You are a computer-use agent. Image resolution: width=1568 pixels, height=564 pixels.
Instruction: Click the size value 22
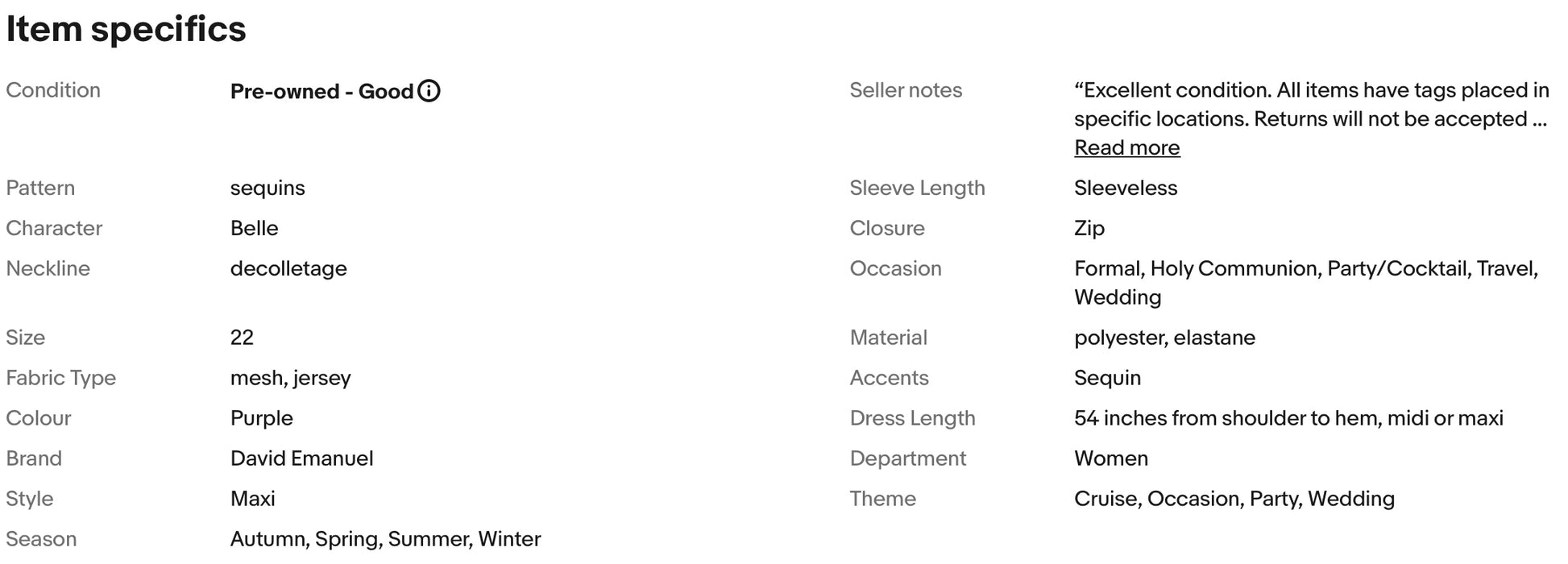242,338
